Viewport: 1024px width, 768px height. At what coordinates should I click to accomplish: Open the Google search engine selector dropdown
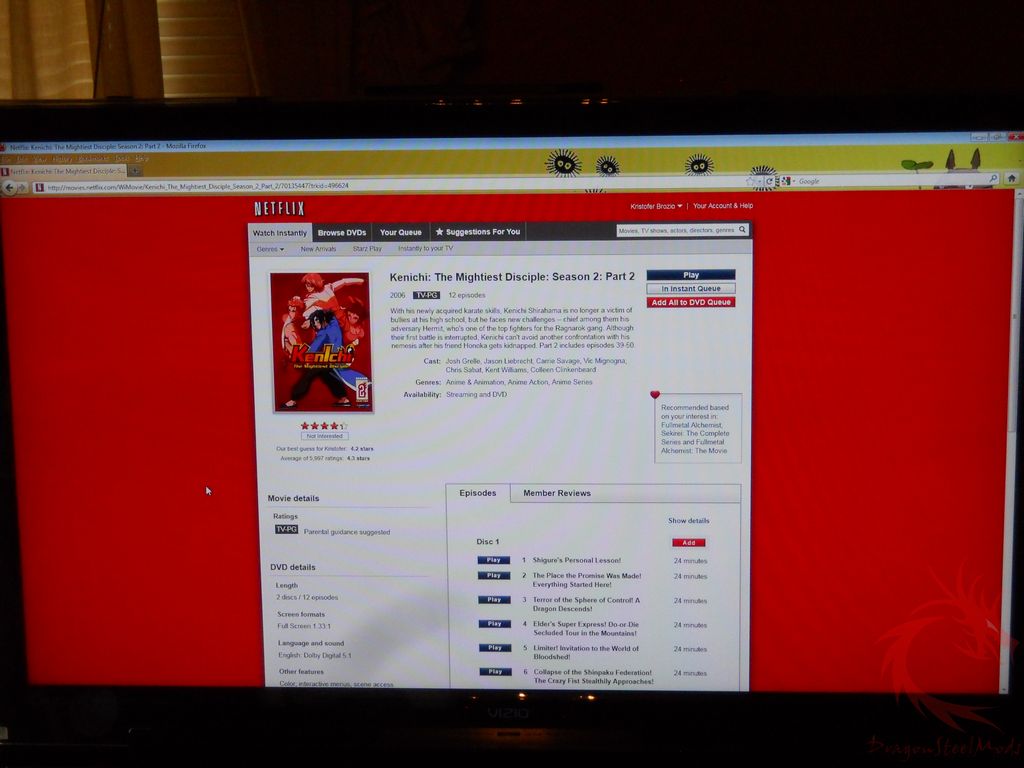pos(788,181)
